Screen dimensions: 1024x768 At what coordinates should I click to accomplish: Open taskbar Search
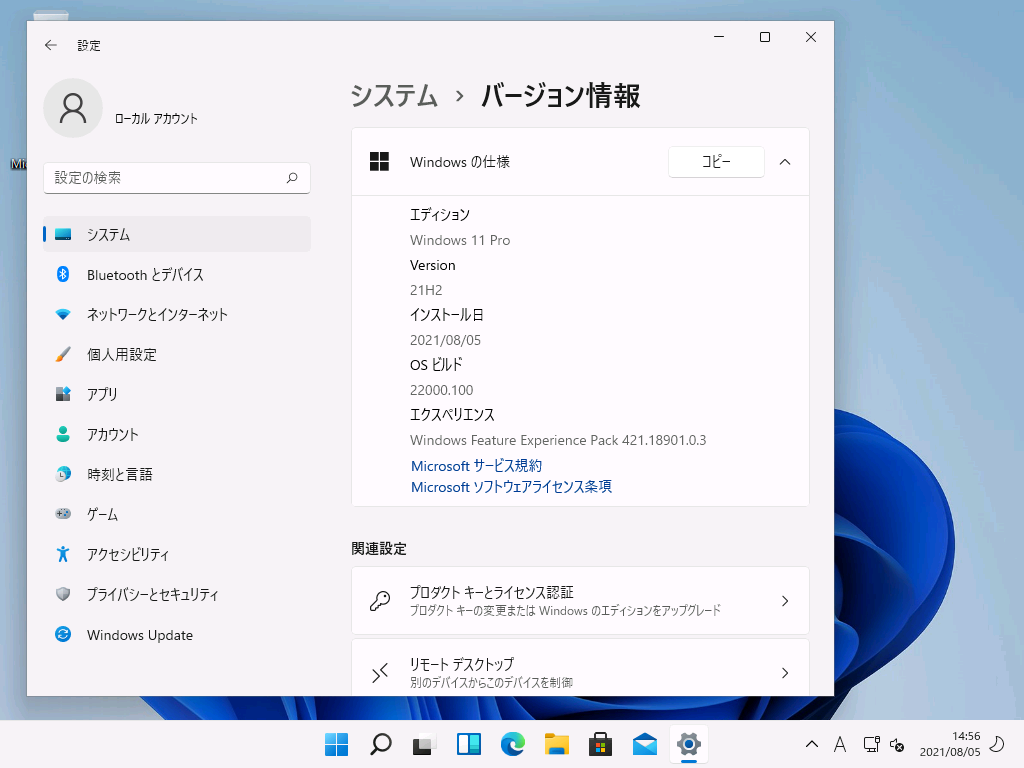point(381,744)
